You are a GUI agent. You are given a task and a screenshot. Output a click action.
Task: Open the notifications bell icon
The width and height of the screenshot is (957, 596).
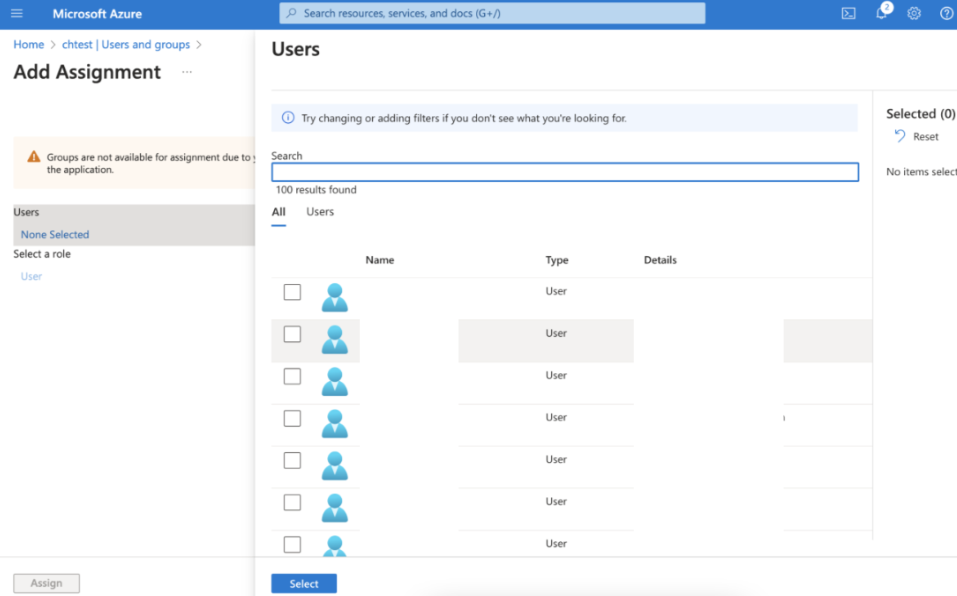pos(881,13)
